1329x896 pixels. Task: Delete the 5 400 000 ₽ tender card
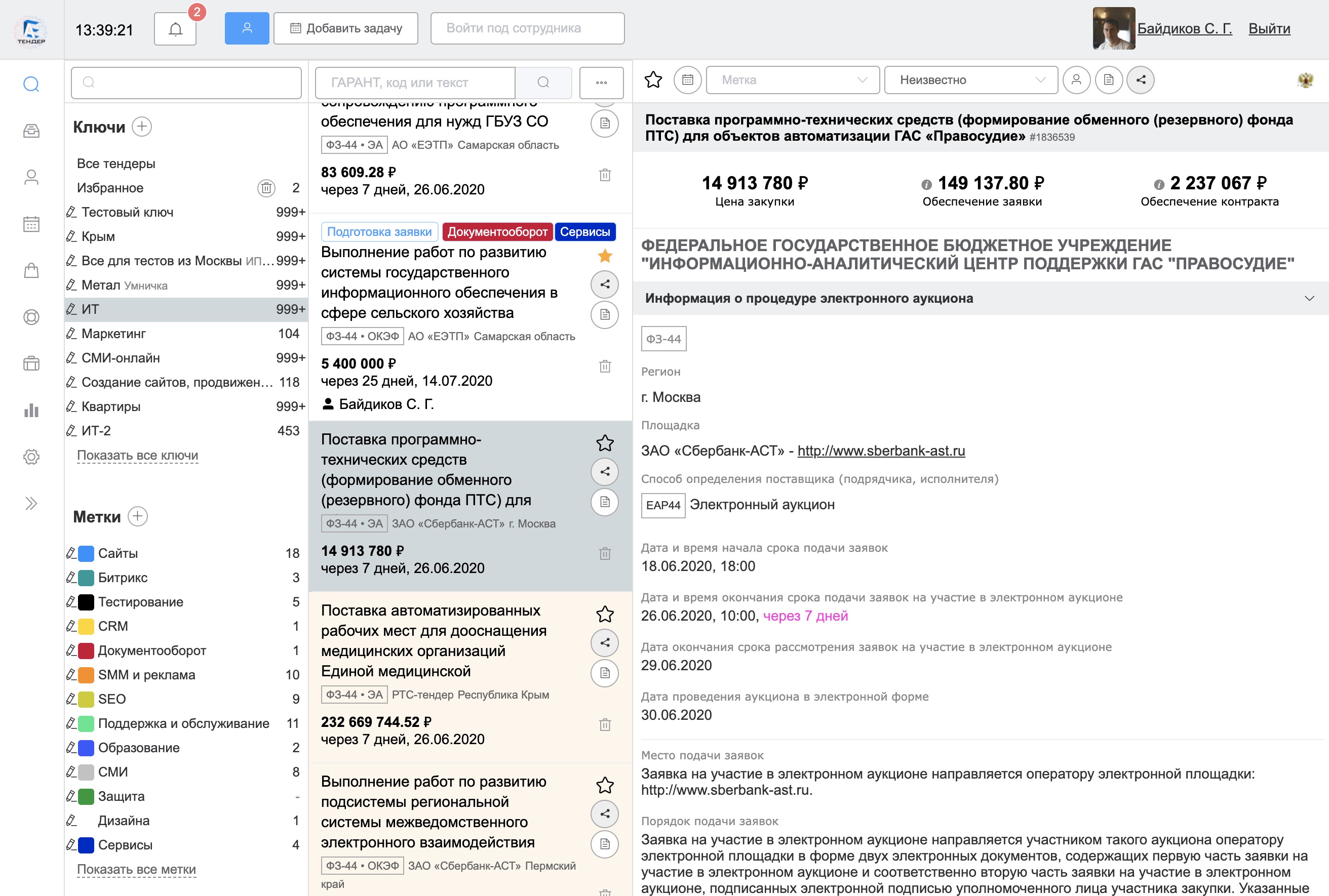pyautogui.click(x=605, y=366)
